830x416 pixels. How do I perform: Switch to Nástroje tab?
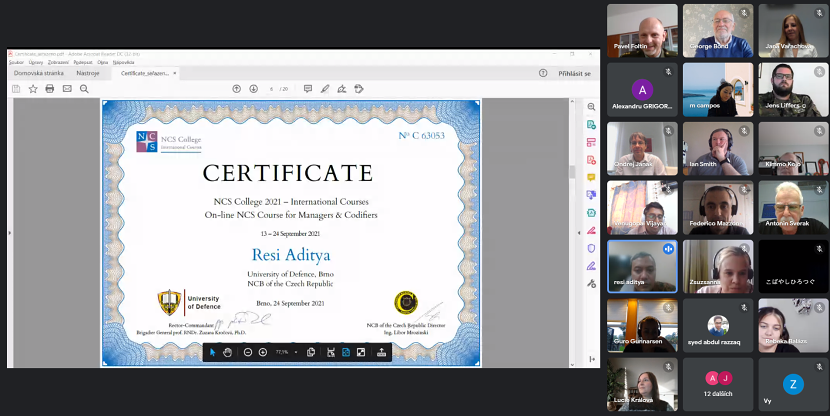[x=88, y=73]
